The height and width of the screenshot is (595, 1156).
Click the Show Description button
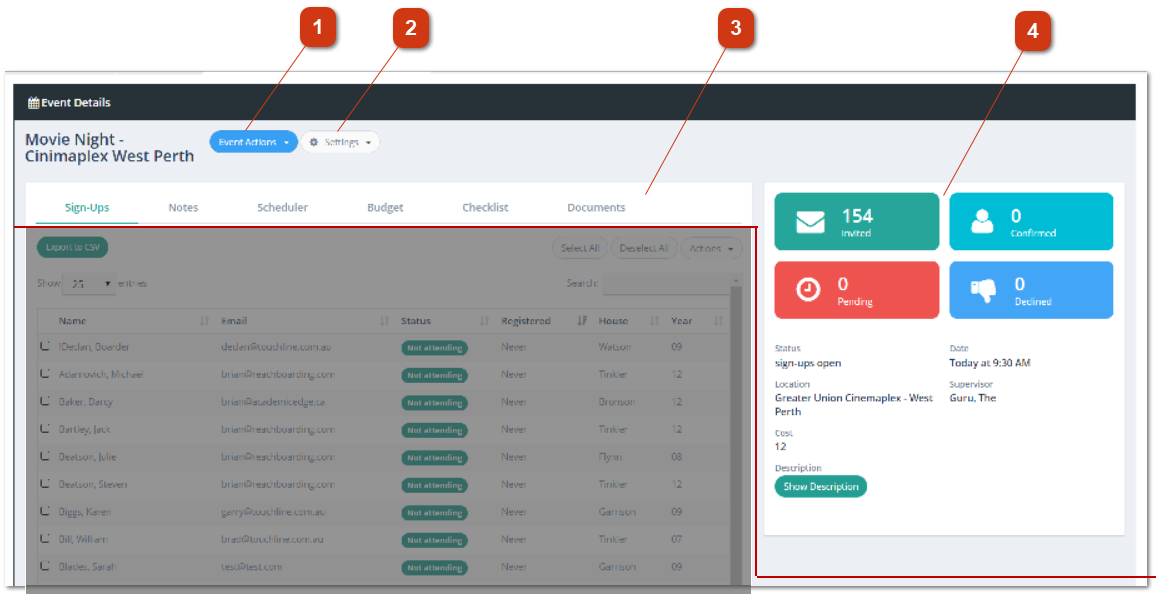(821, 487)
